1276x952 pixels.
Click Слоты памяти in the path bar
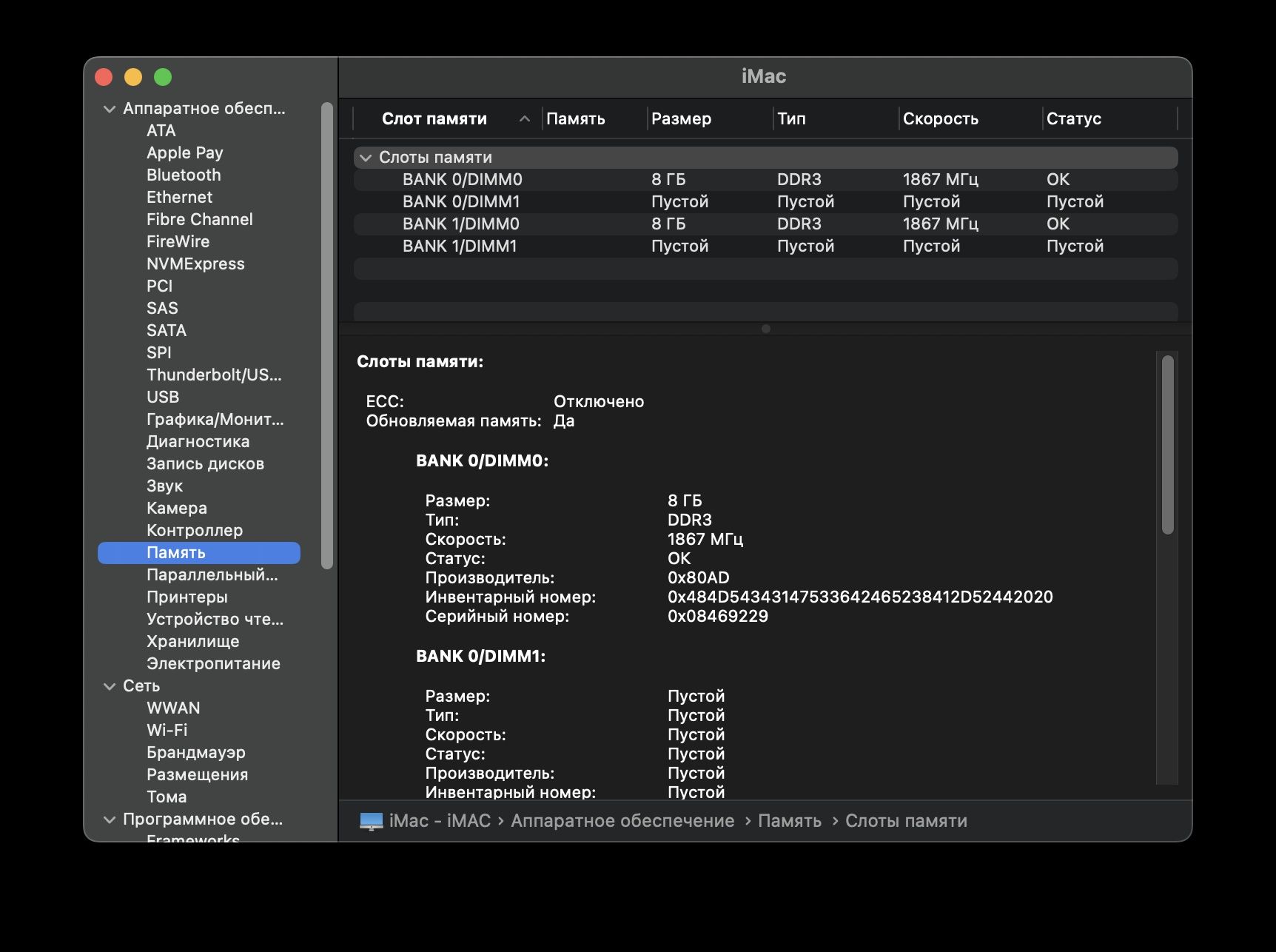pyautogui.click(x=906, y=821)
